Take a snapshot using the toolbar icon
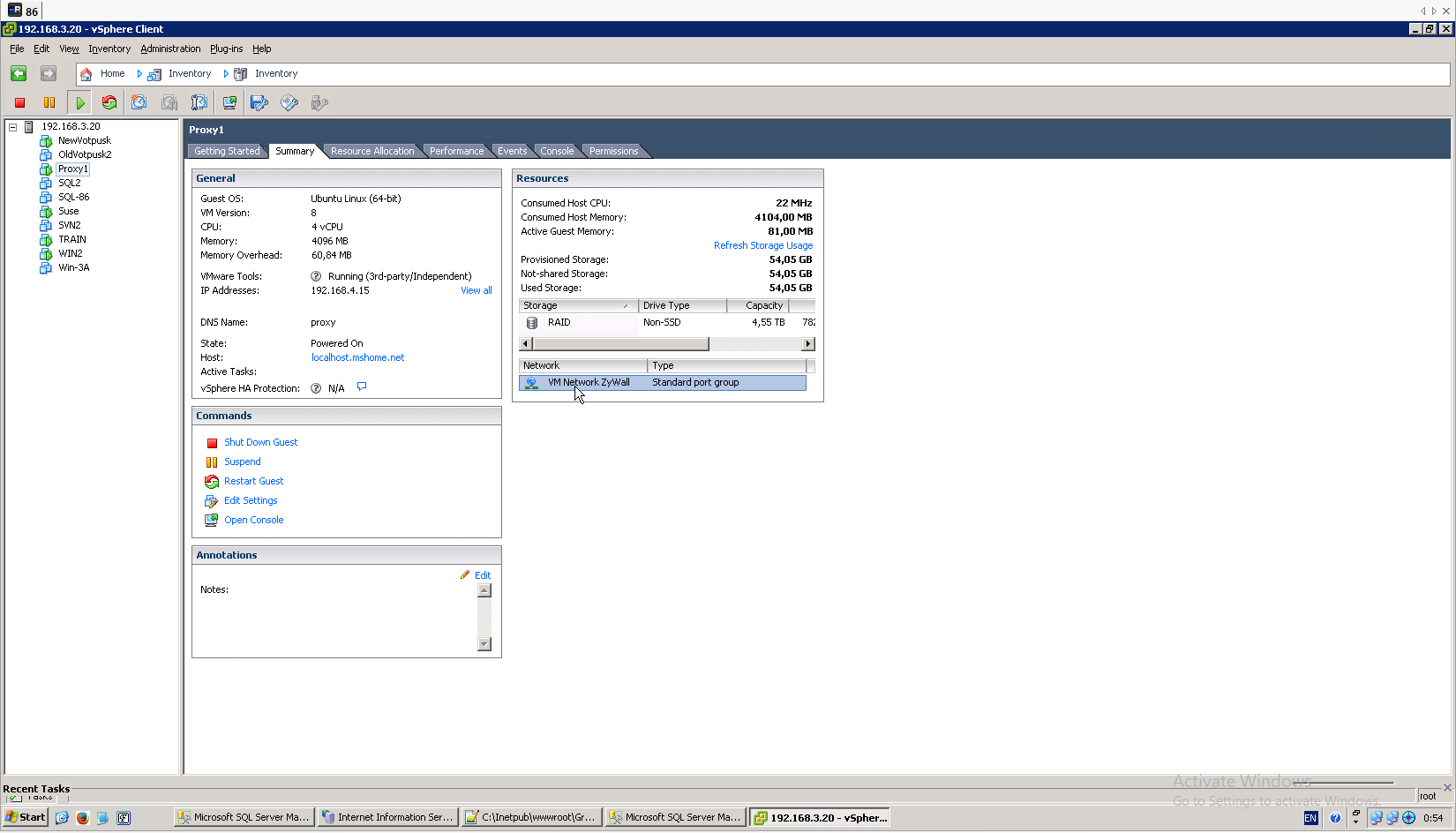1456x833 pixels. point(139,103)
